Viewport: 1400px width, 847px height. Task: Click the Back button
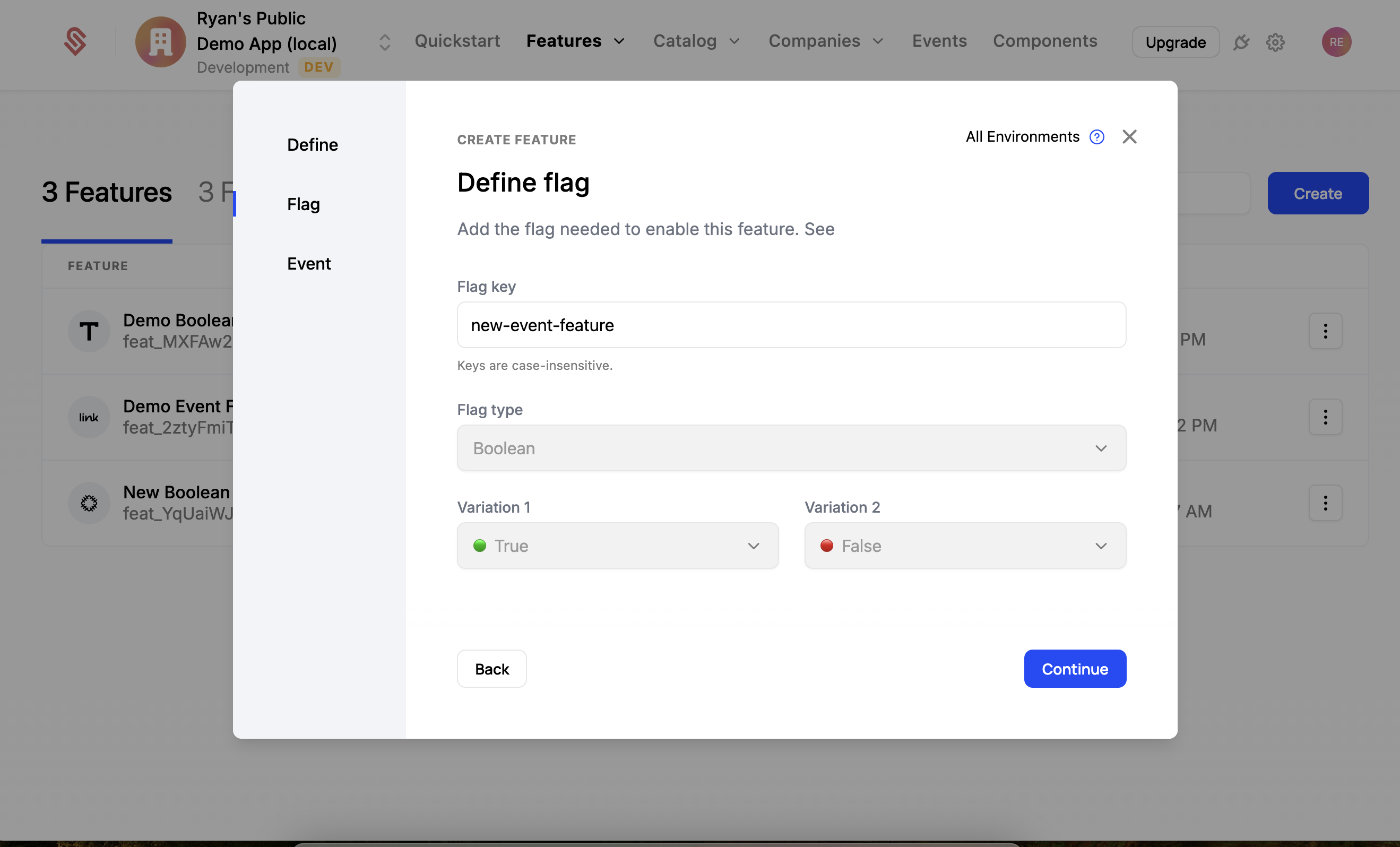pyautogui.click(x=491, y=669)
